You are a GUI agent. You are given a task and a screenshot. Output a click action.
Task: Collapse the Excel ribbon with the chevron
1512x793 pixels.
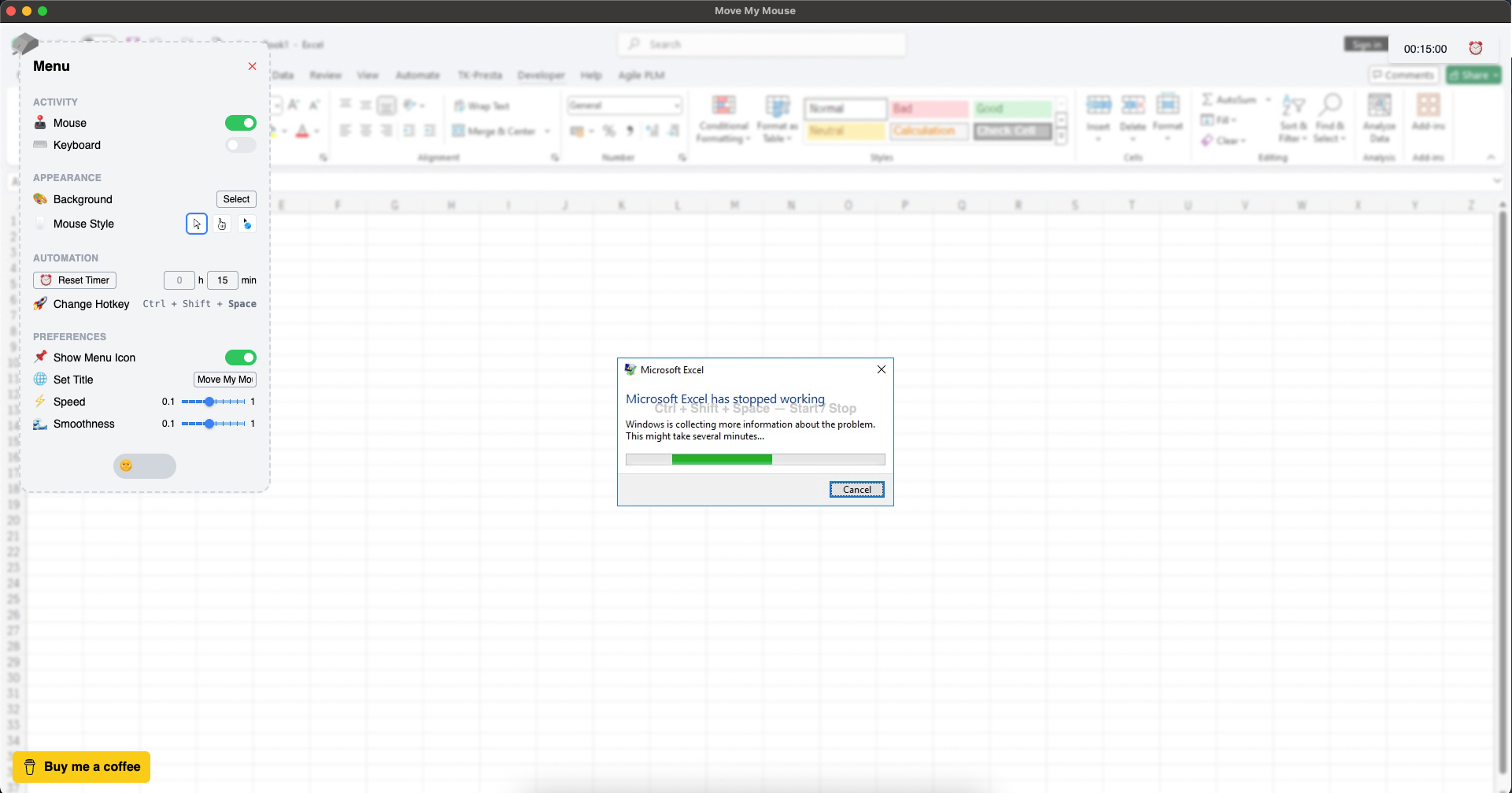pyautogui.click(x=1491, y=157)
